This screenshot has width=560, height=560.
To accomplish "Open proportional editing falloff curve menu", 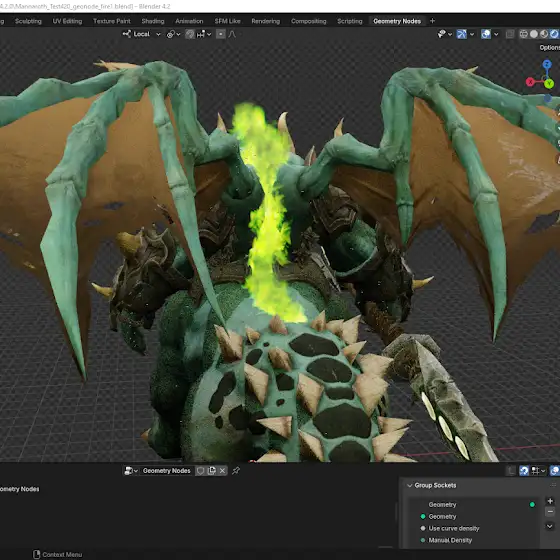I will click(x=232, y=34).
